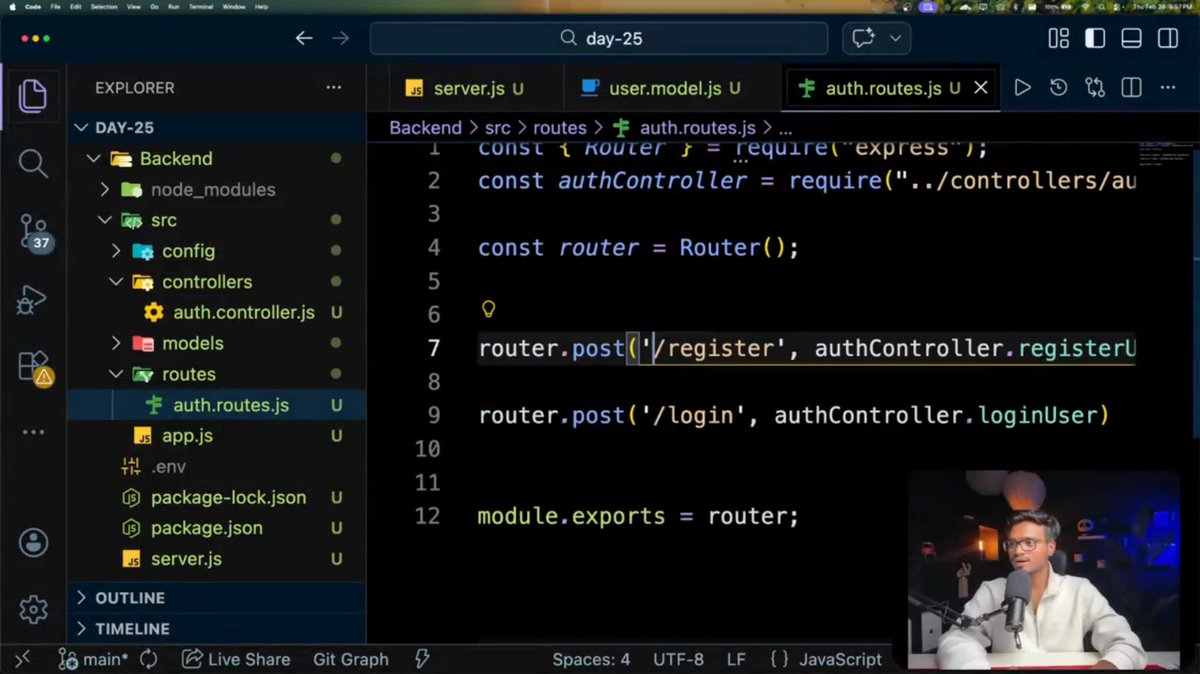Open the Copilot chat icon
The height and width of the screenshot is (674, 1200).
[x=861, y=39]
